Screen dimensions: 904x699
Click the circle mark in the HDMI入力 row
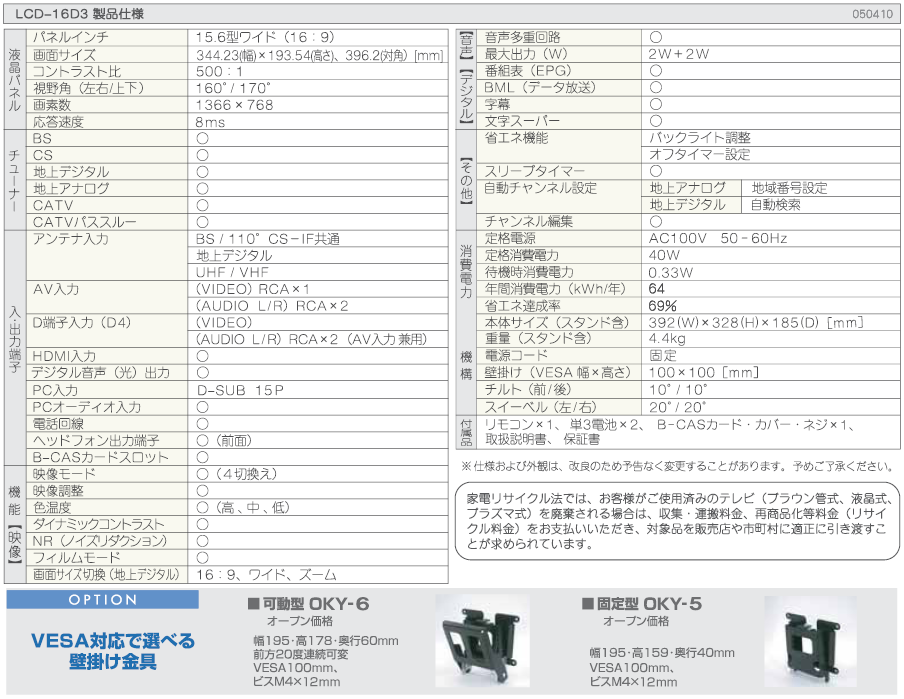202,356
